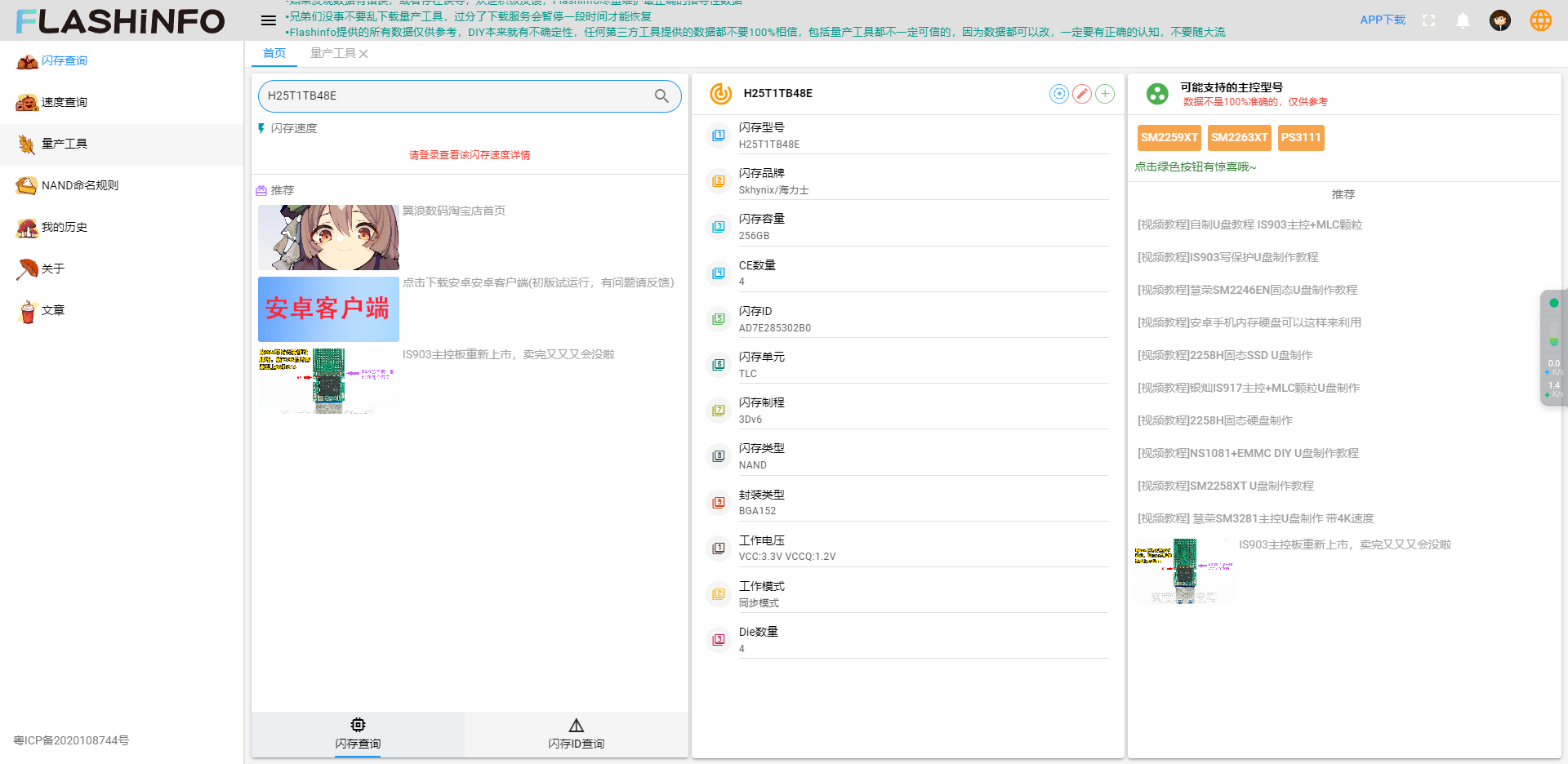This screenshot has height=764, width=1568.
Task: Click the green controller icon beside 可能支持的主控型号
Action: click(x=1157, y=94)
